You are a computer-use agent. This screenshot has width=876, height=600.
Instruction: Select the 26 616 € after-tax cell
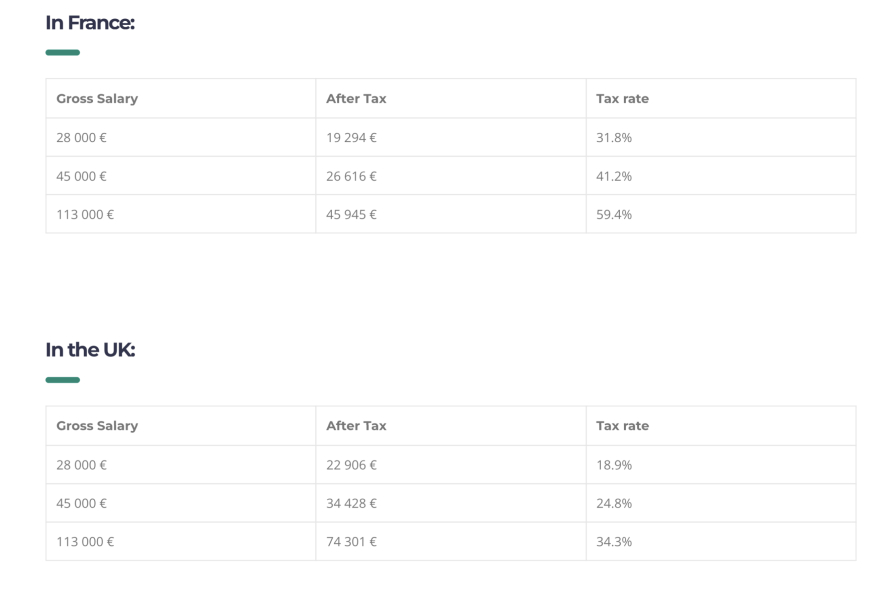351,176
